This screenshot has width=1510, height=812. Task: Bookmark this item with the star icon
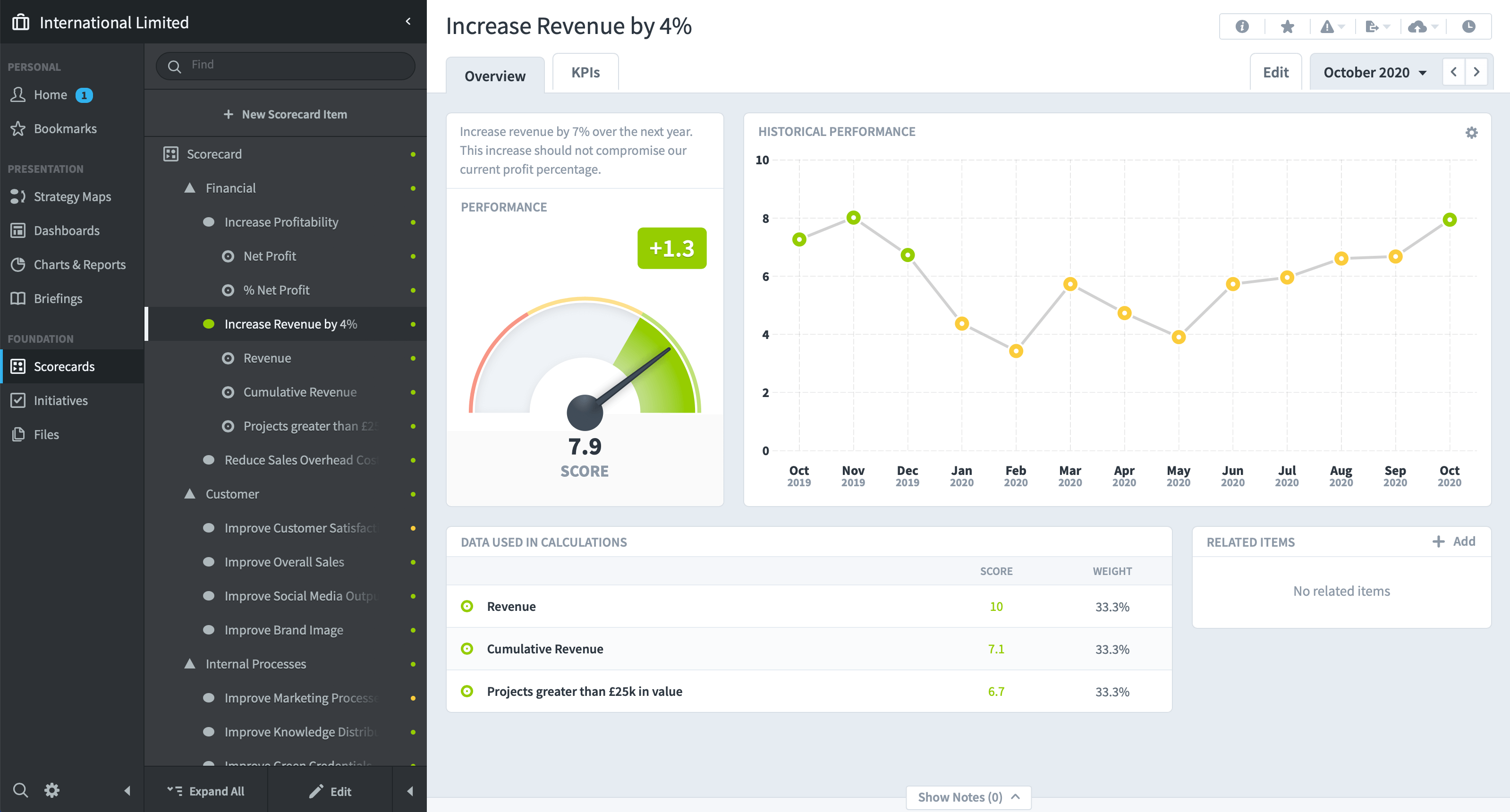pos(1287,26)
